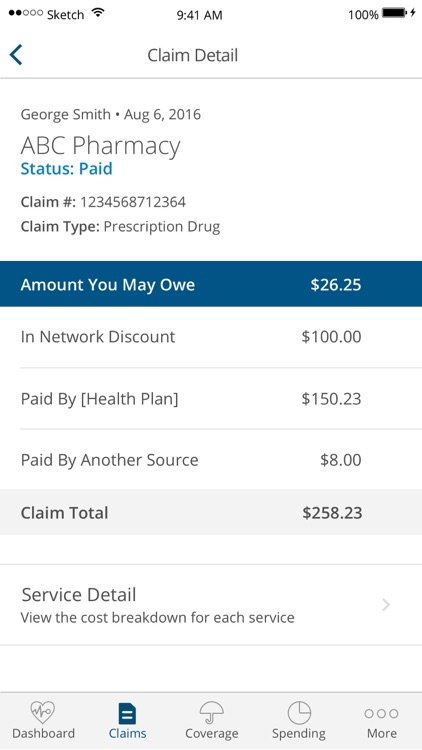This screenshot has width=422, height=750.
Task: Tap the Status: Paid link
Action: [67, 169]
